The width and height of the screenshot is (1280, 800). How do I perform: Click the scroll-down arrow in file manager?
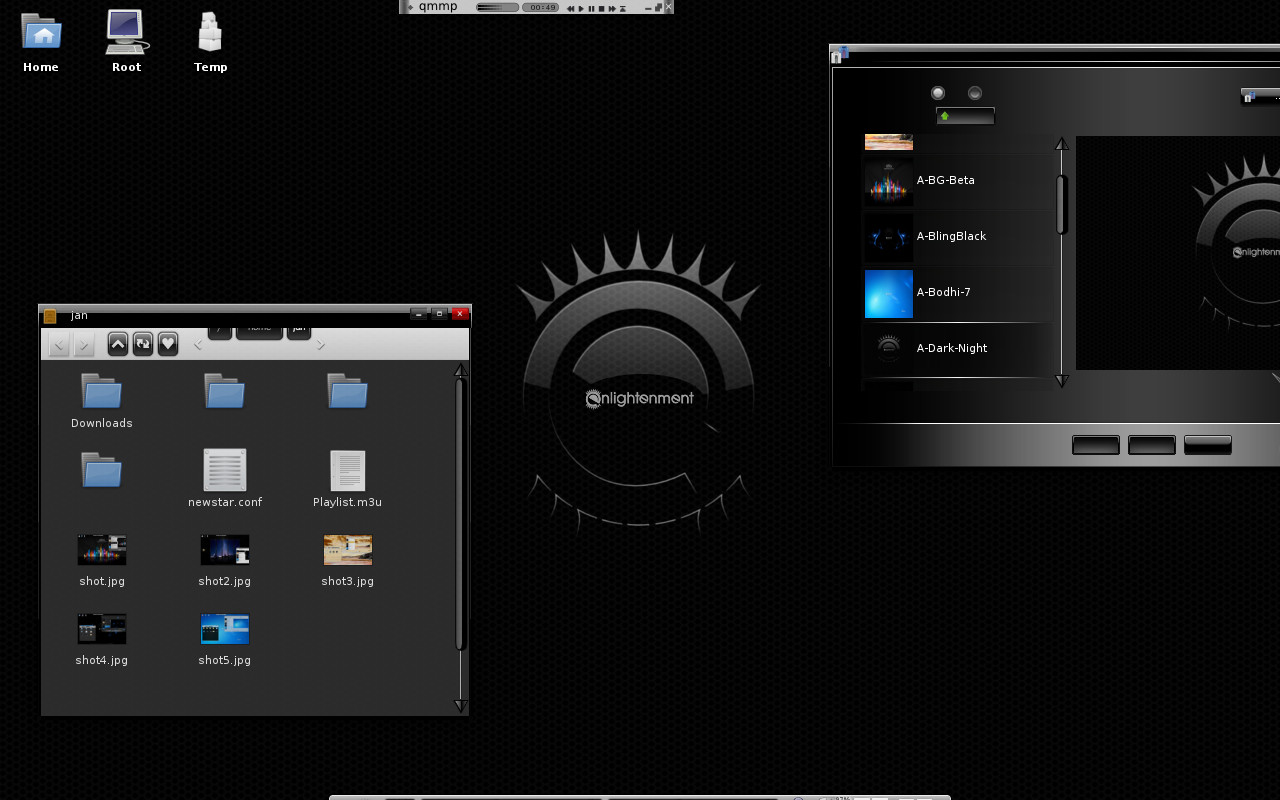pos(461,706)
